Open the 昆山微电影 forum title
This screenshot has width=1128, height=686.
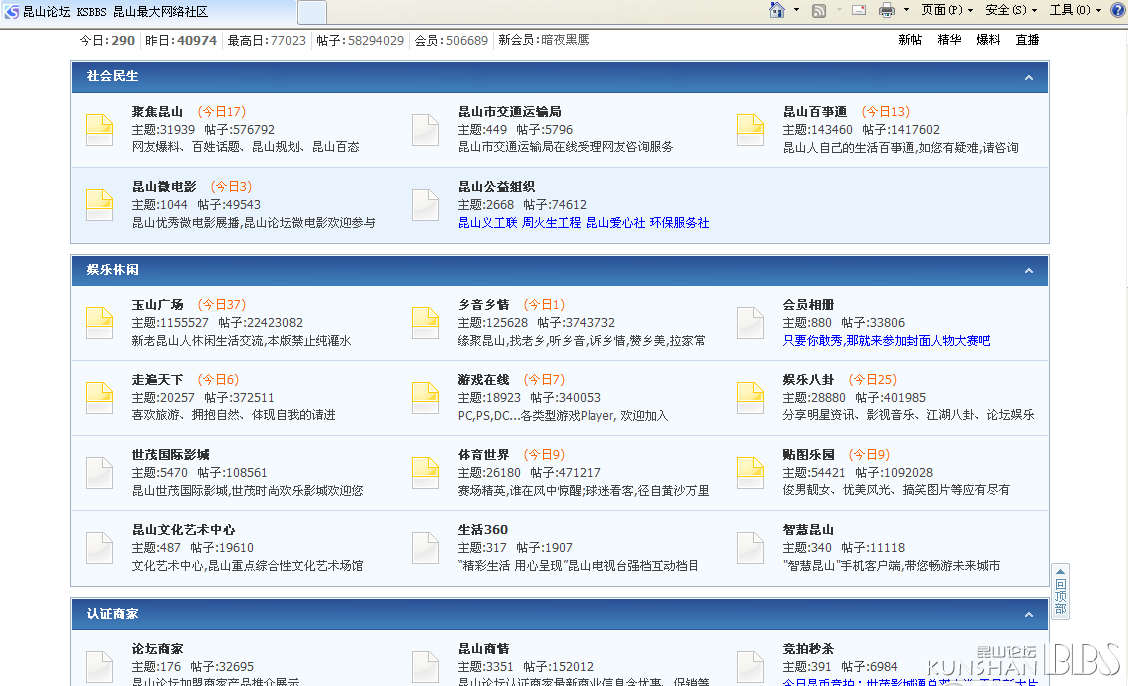(x=164, y=186)
